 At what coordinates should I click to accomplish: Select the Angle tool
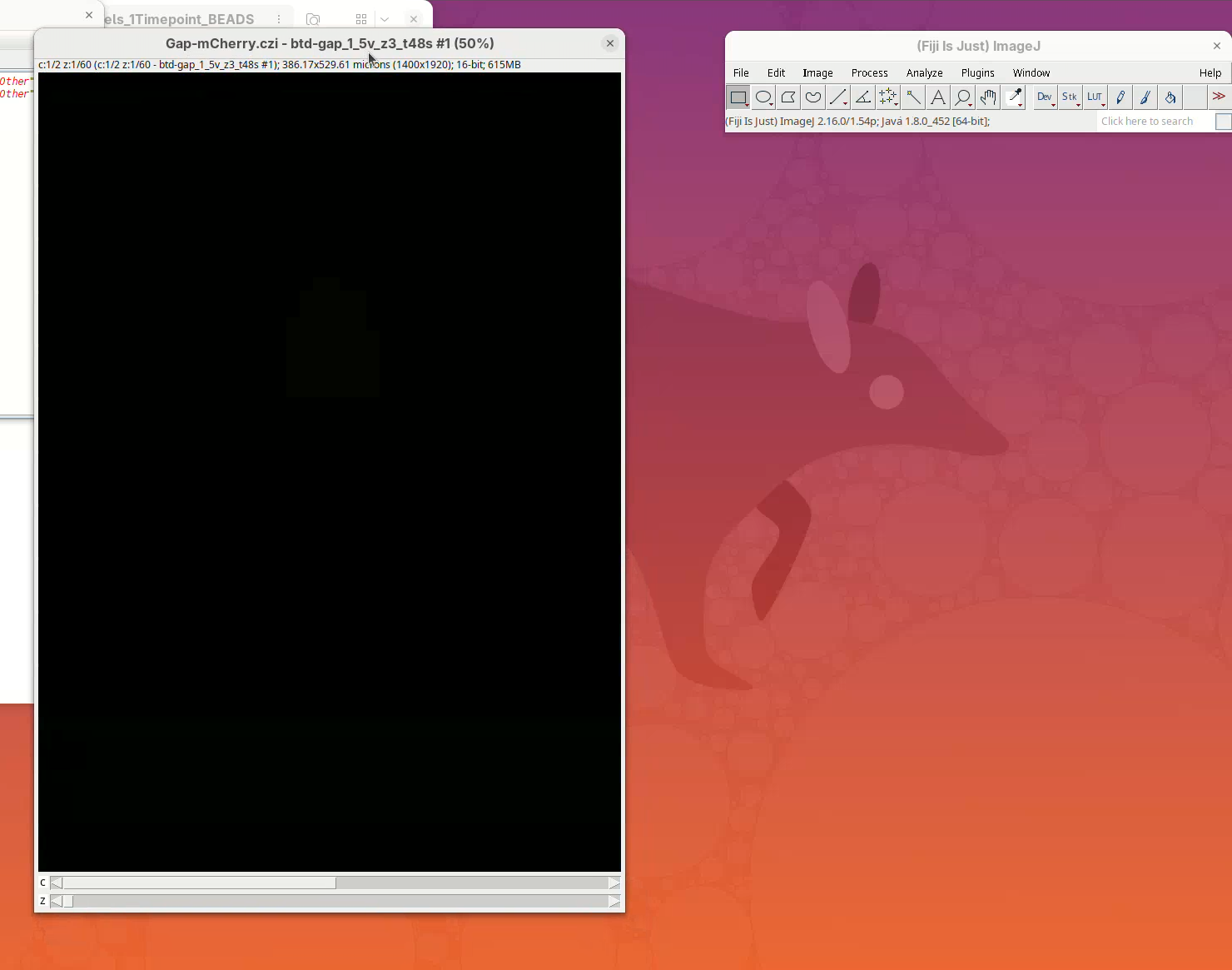click(x=863, y=97)
